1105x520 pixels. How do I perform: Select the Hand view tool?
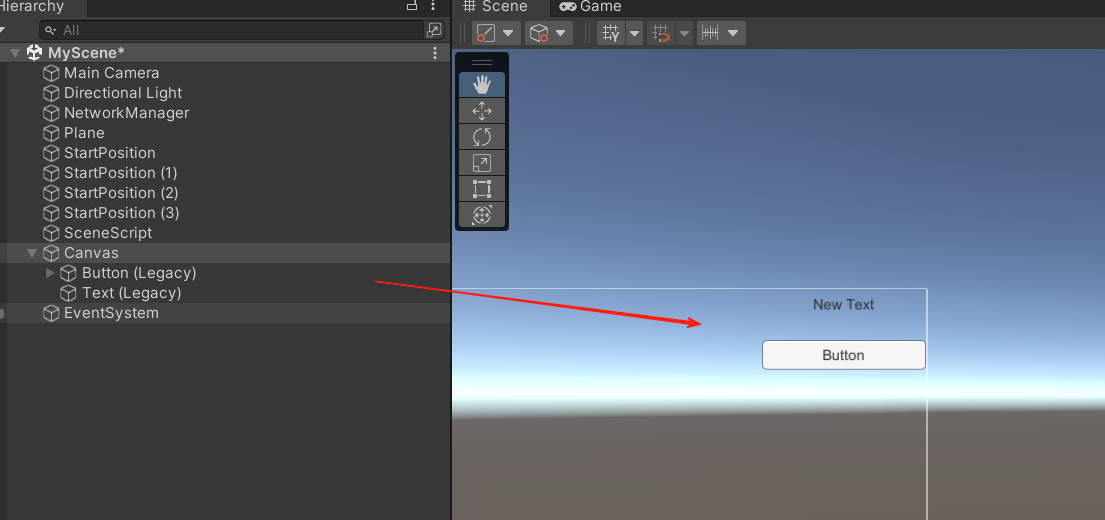tap(482, 85)
